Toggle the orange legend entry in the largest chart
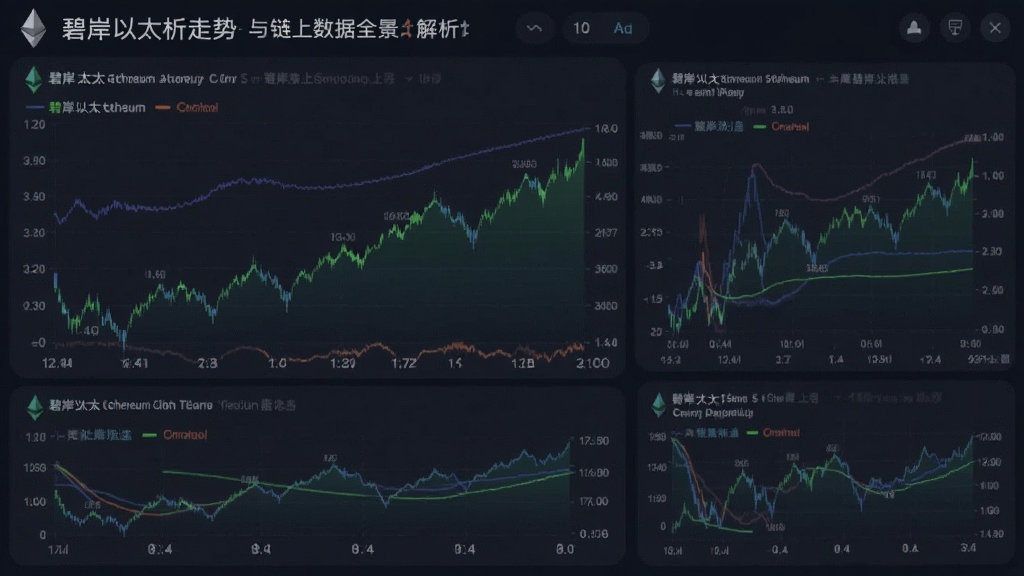 click(187, 107)
